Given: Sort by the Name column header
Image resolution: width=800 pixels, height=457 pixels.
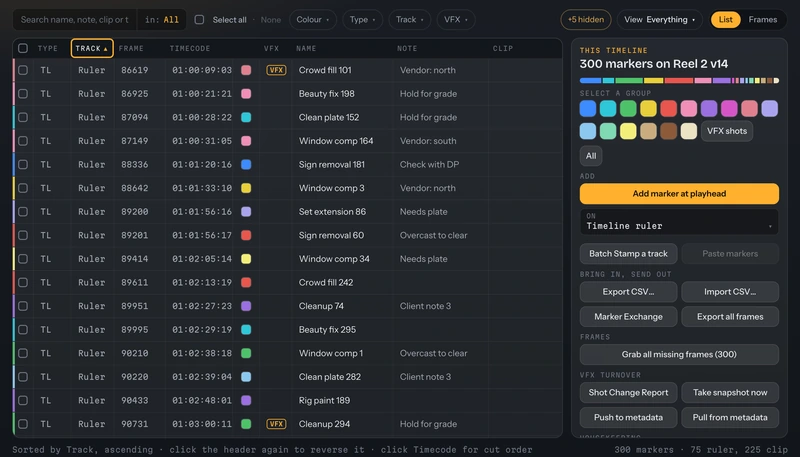Looking at the screenshot, I should click(x=306, y=48).
